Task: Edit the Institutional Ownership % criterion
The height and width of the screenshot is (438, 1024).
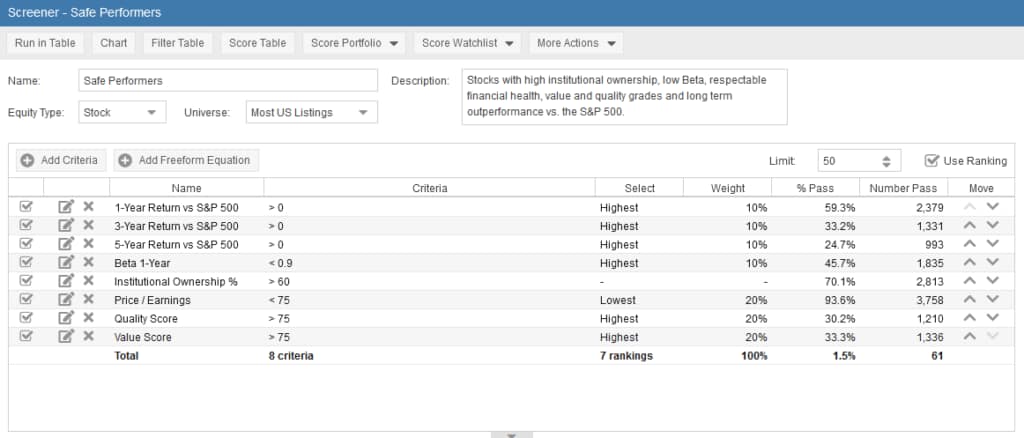Action: point(67,281)
